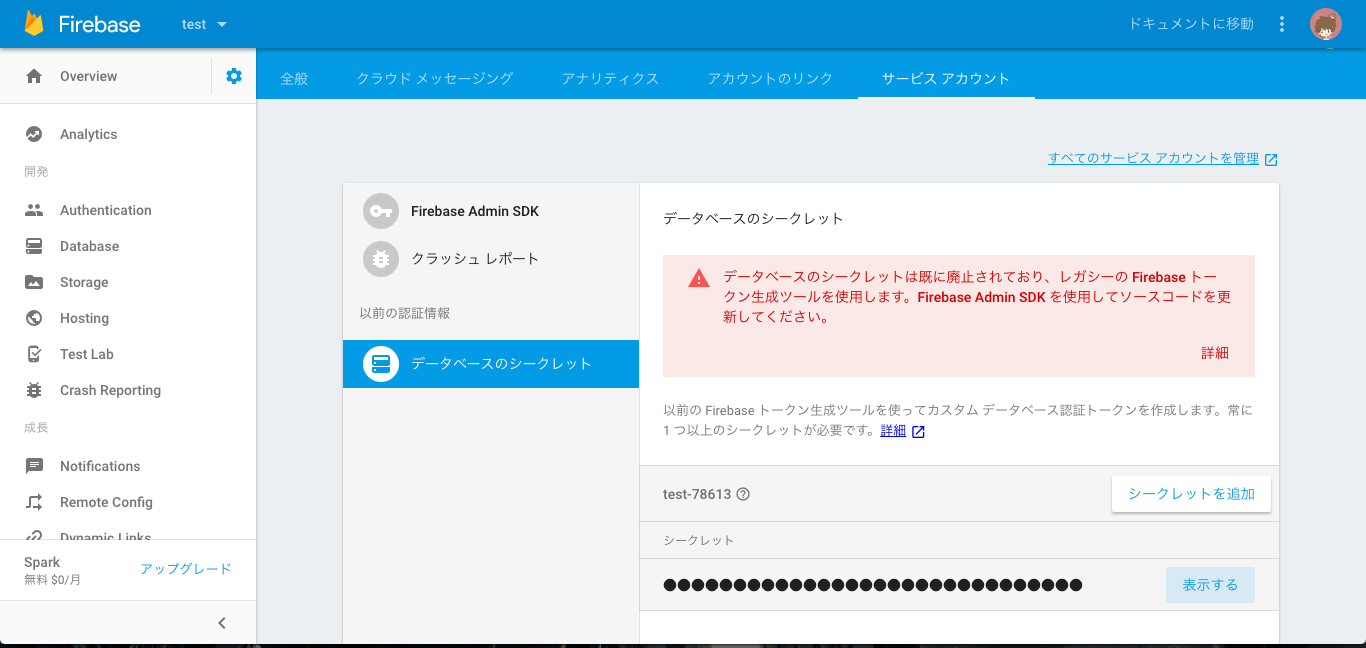Open the test project dropdown
This screenshot has height=648, width=1366.
(203, 23)
